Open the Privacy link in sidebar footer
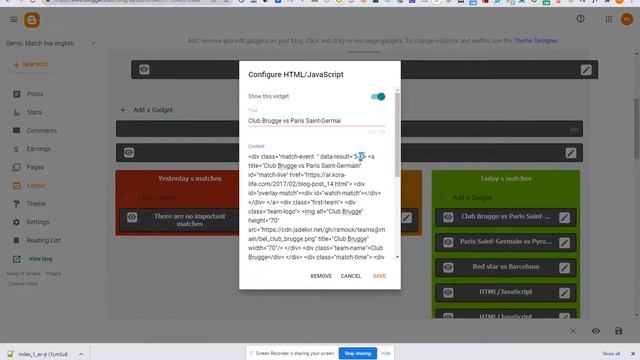640x360 pixels. (x=53, y=274)
